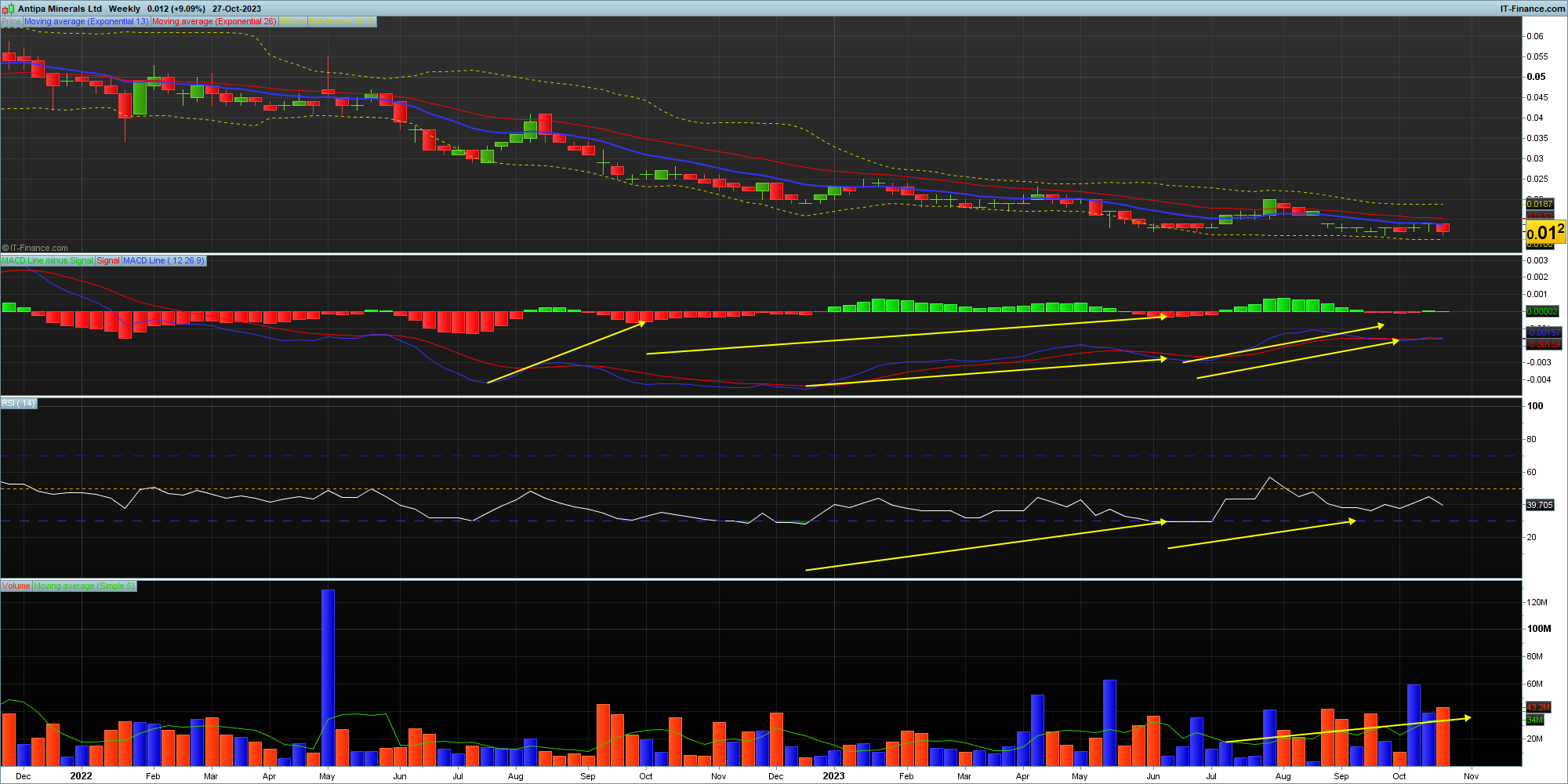Image resolution: width=1568 pixels, height=784 pixels.
Task: Click the 27-Oct-2023 date in header
Action: [237, 9]
